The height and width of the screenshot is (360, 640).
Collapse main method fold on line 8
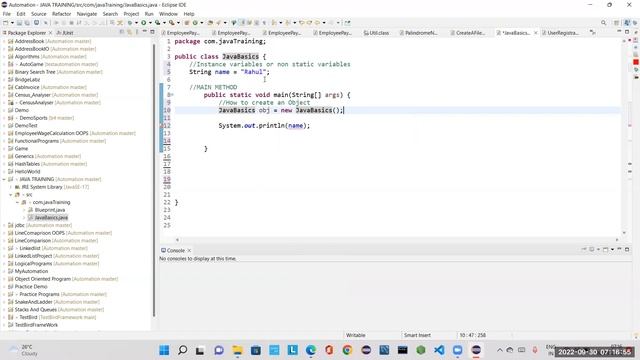pyautogui.click(x=172, y=95)
